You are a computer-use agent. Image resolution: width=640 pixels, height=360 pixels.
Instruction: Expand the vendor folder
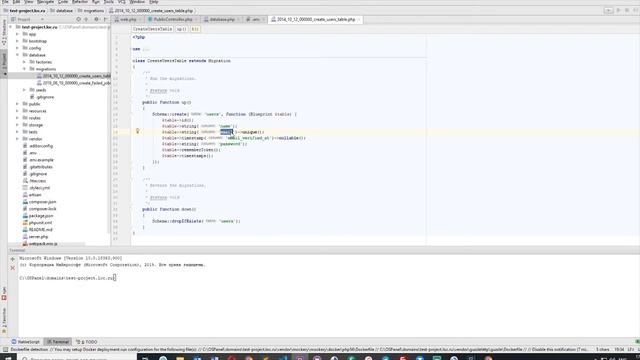tap(18, 139)
